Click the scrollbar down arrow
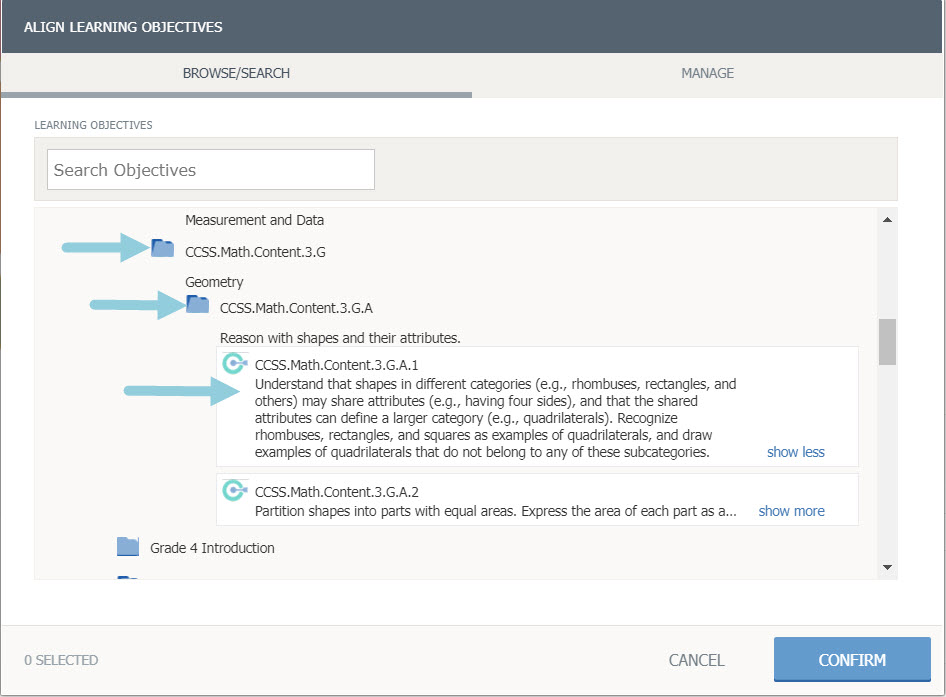 (x=886, y=567)
